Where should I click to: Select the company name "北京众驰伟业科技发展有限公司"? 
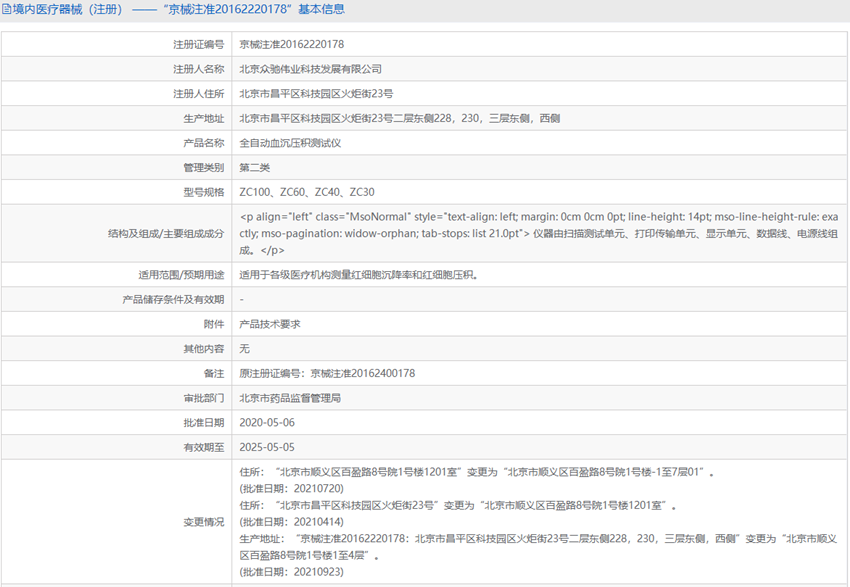click(311, 69)
